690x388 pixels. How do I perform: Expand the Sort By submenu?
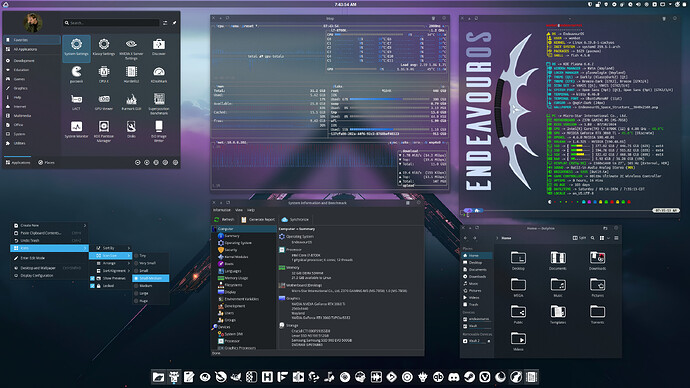pyautogui.click(x=110, y=248)
